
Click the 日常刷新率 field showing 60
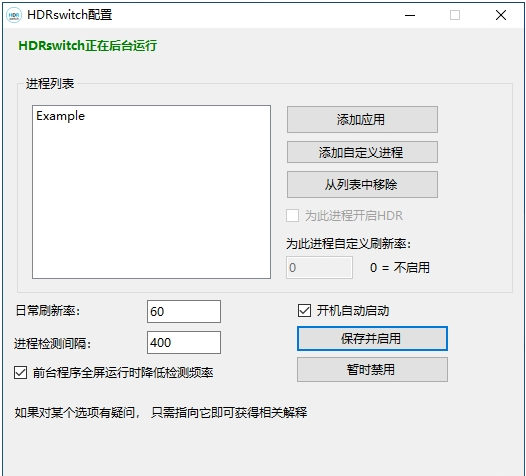pos(184,312)
